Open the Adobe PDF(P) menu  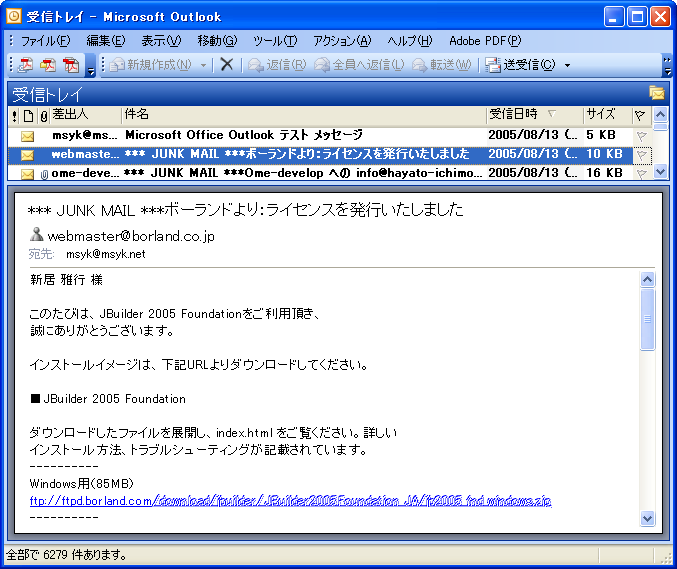coord(485,41)
